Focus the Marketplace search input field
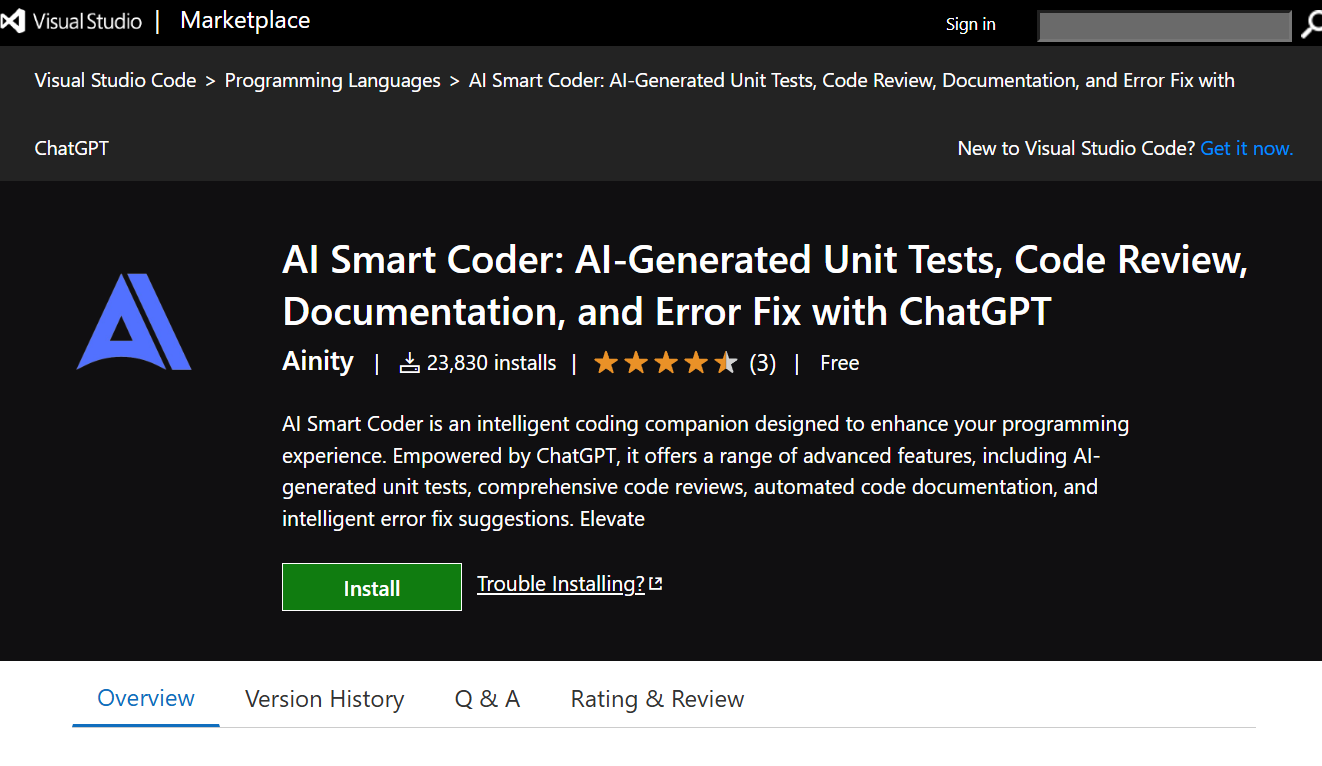Image resolution: width=1322 pixels, height=766 pixels. [1164, 26]
